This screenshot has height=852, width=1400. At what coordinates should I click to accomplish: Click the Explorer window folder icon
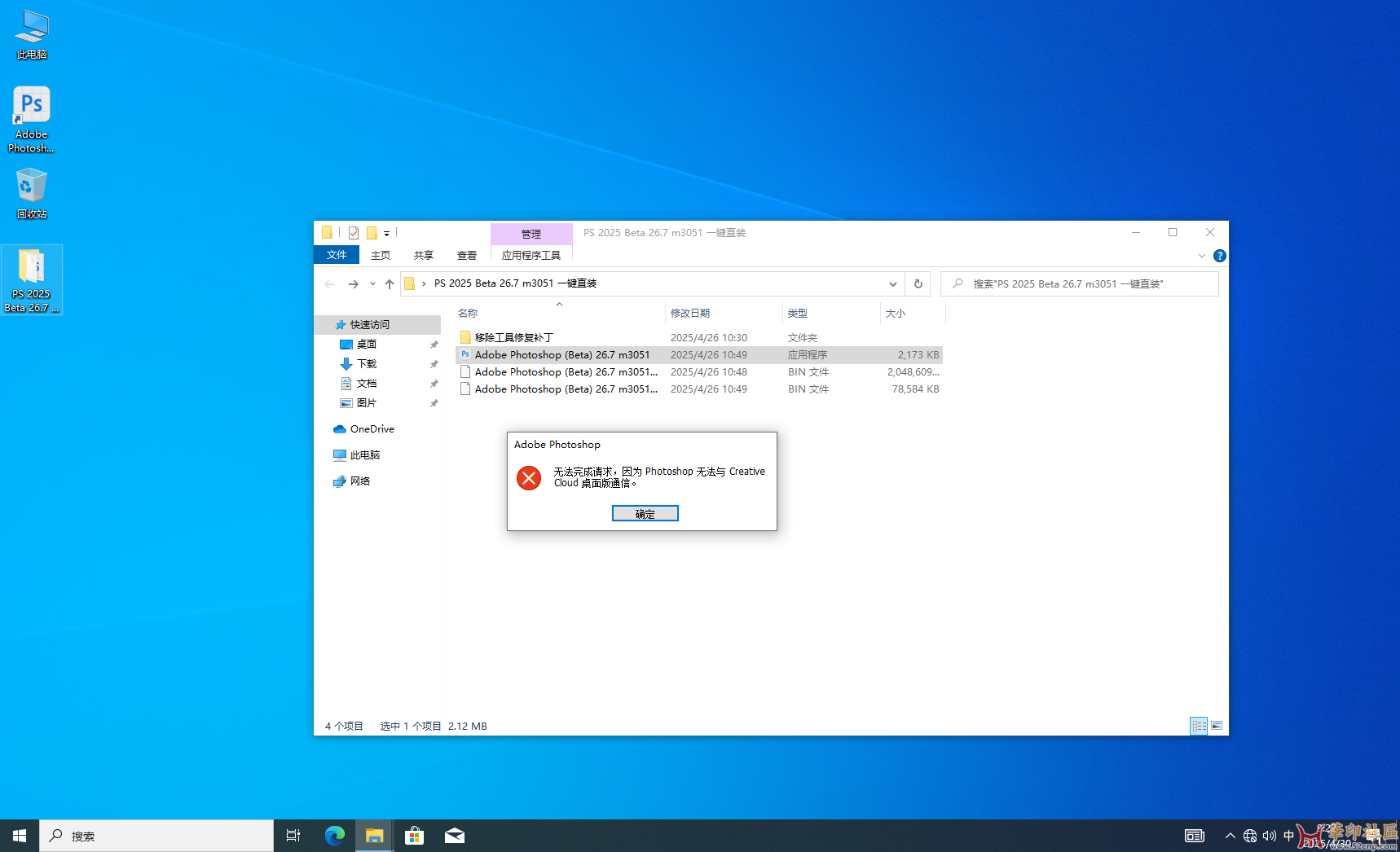click(327, 233)
